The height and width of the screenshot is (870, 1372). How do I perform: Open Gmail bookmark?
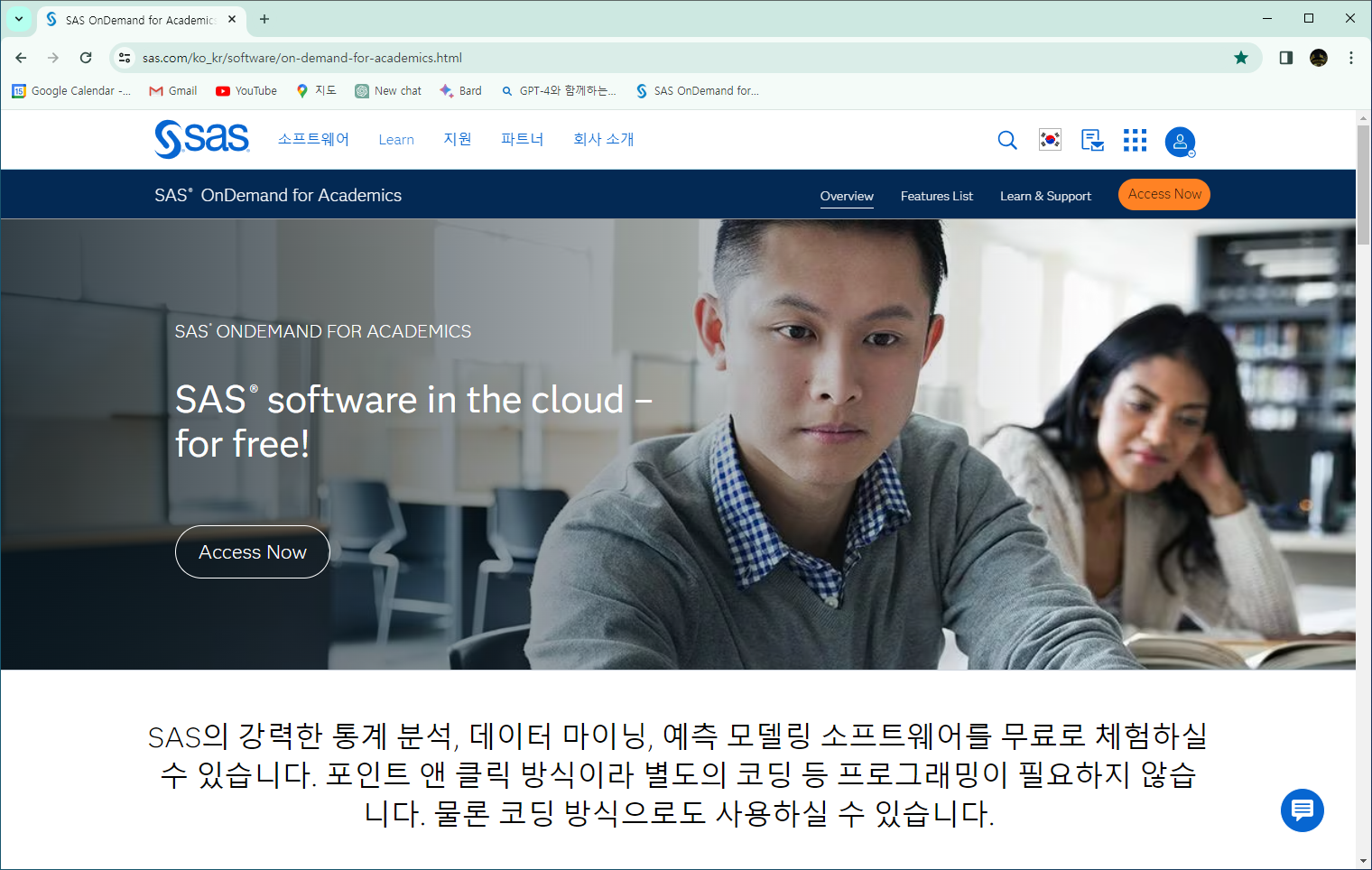coord(173,91)
